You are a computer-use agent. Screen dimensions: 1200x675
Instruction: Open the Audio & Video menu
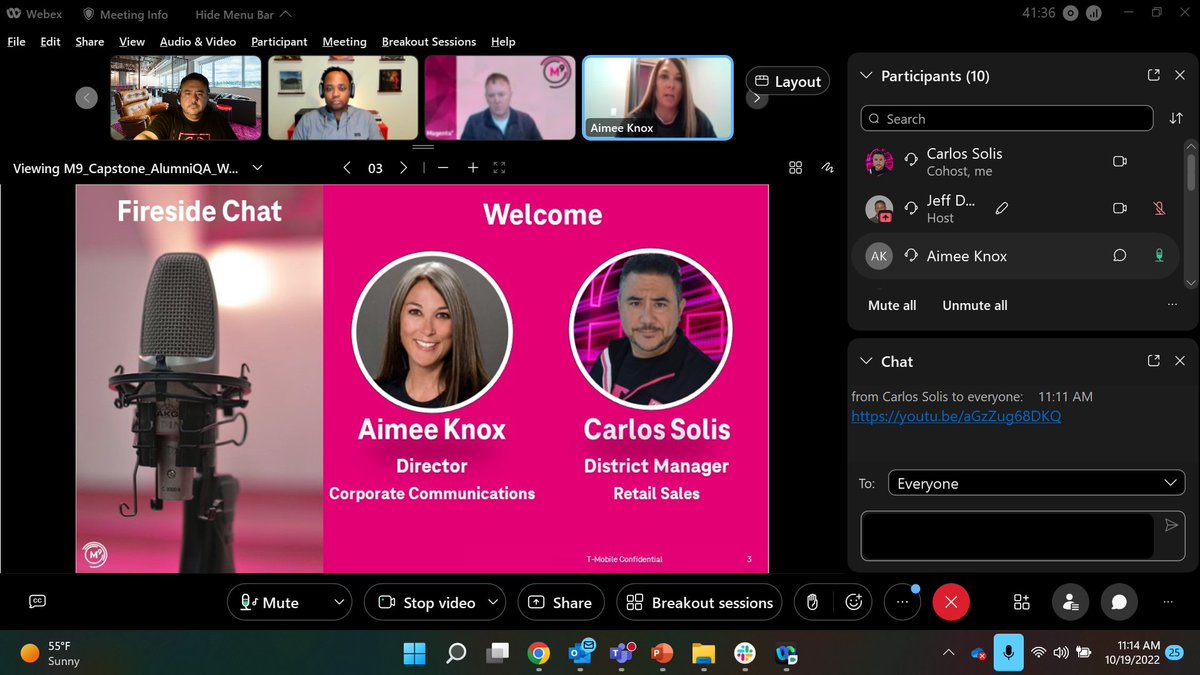[198, 41]
